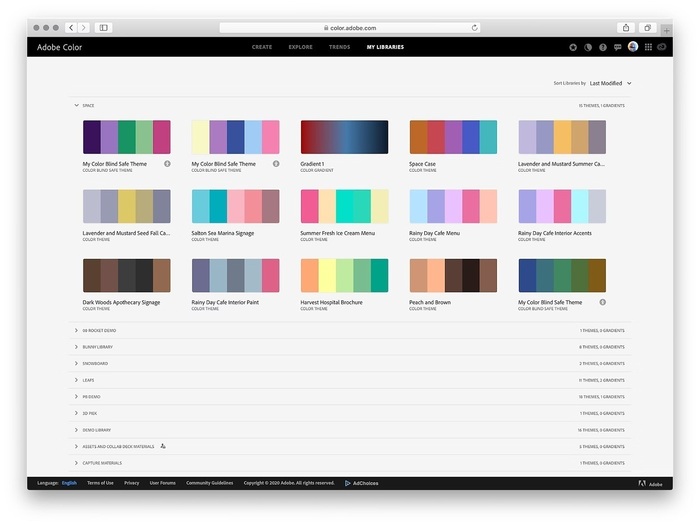Open Lavender and Mustard Summer theme thumbnail
This screenshot has width=700, height=526.
click(562, 137)
